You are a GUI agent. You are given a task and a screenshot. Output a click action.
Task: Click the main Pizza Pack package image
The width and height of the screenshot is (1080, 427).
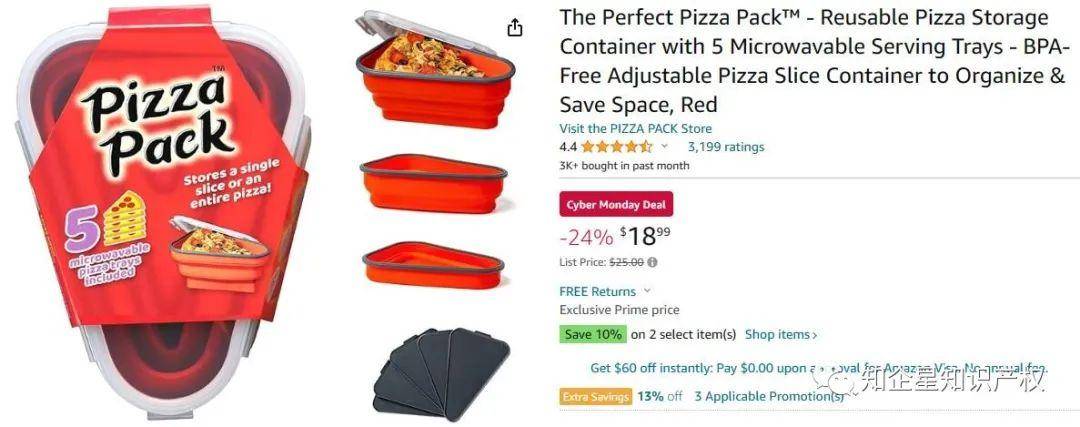(x=163, y=212)
